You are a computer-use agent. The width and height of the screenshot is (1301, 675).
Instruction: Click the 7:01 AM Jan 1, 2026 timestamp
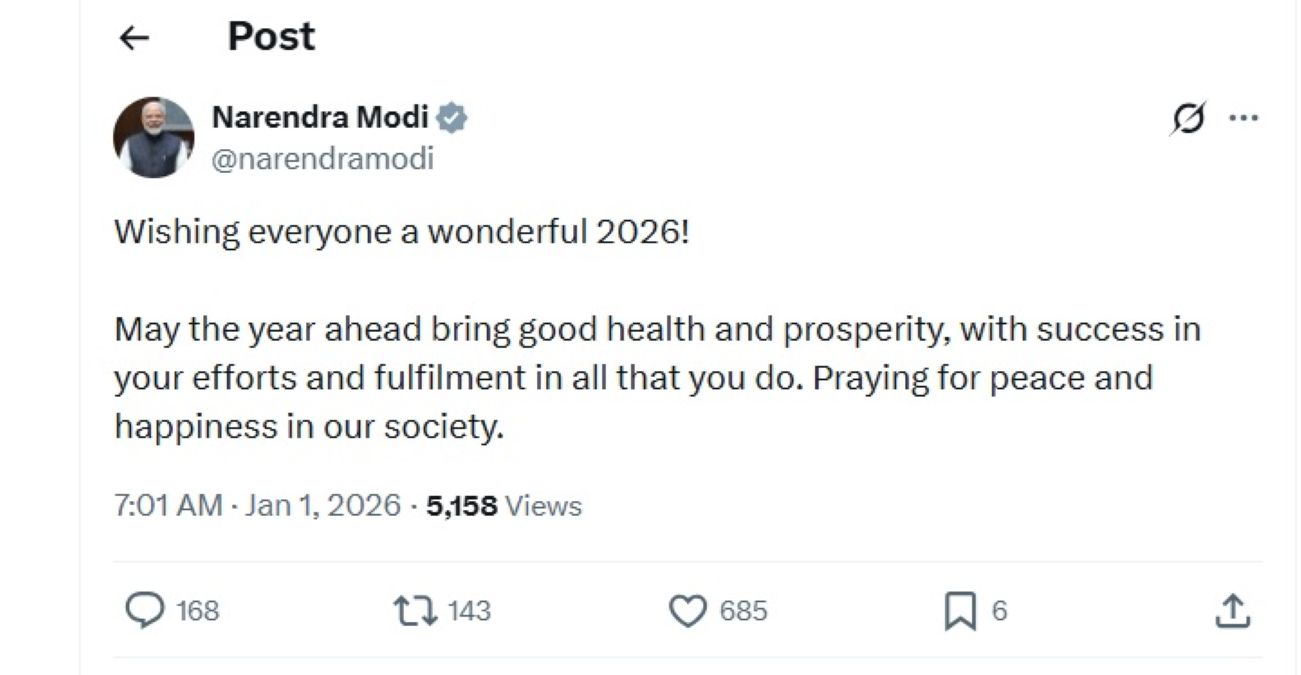pyautogui.click(x=257, y=506)
